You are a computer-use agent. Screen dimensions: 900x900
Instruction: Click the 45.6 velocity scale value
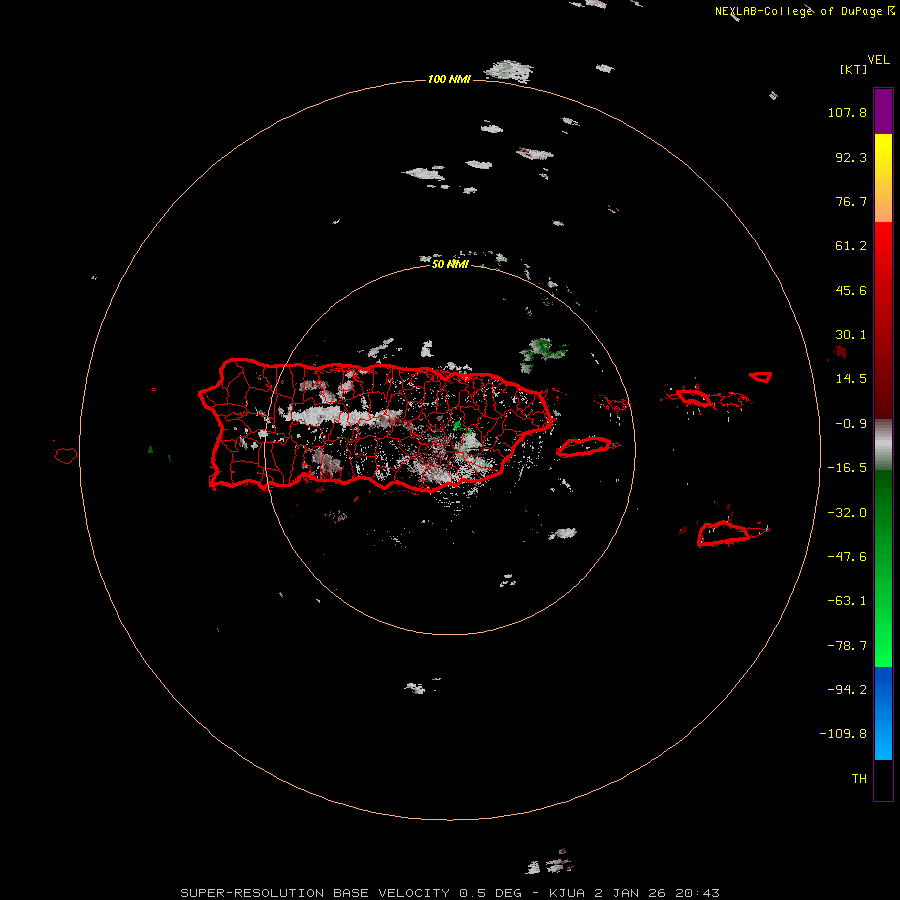(x=851, y=290)
